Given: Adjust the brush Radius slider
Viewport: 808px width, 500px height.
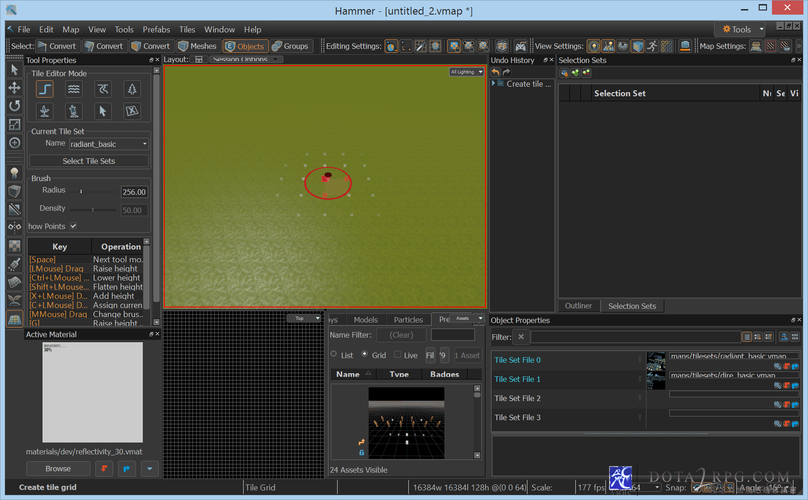Looking at the screenshot, I should pos(93,191).
